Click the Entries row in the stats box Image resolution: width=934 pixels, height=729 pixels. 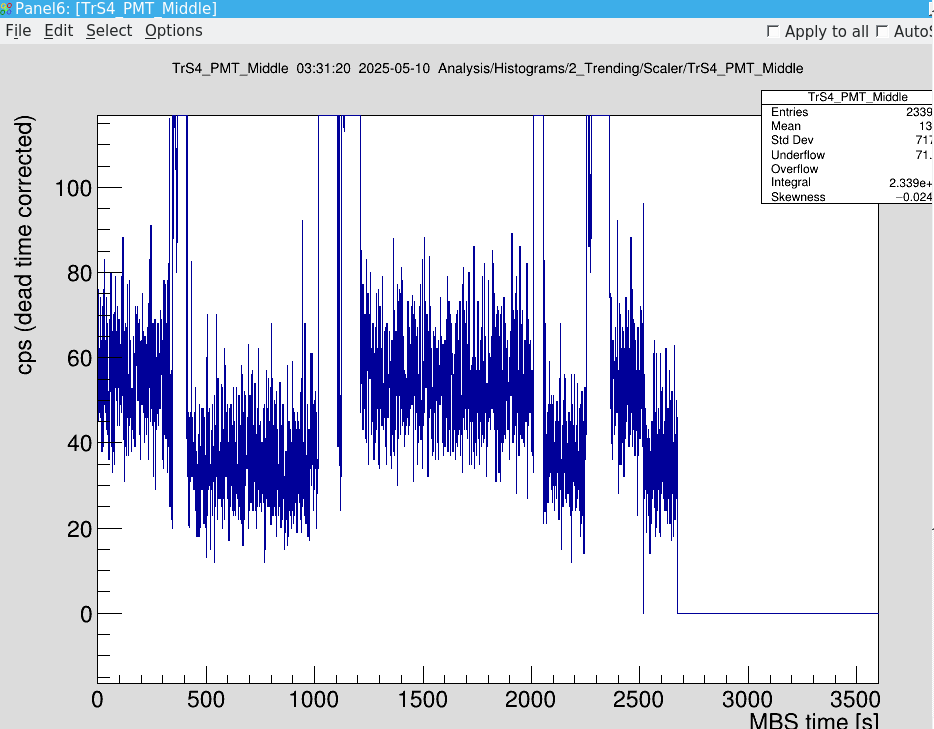point(848,112)
